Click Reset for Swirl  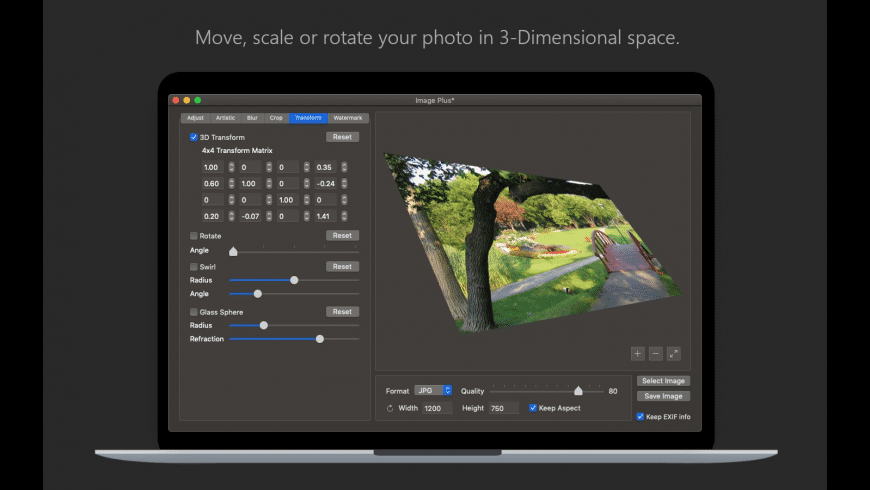click(x=342, y=266)
